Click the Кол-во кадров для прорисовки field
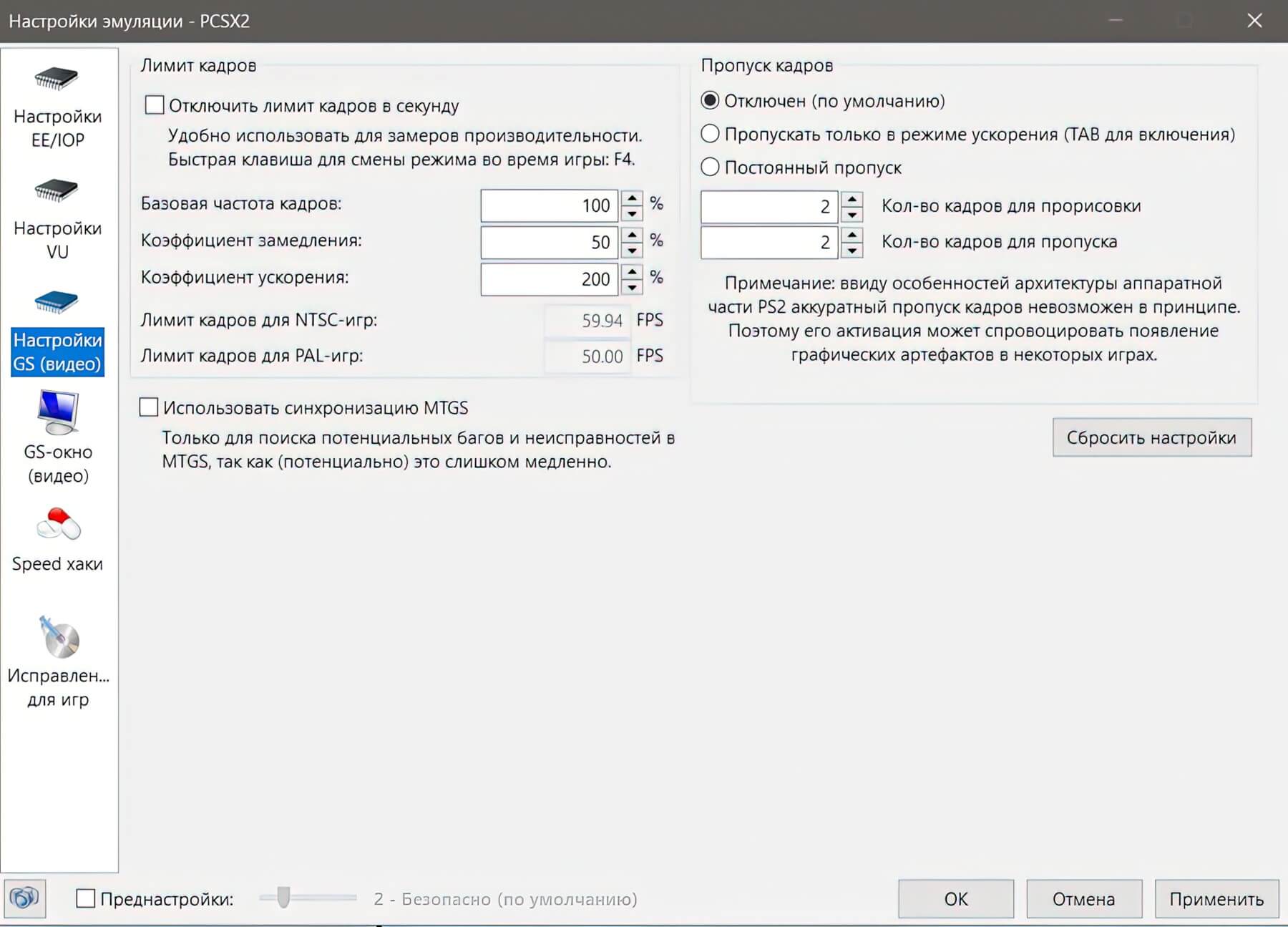 (x=769, y=207)
